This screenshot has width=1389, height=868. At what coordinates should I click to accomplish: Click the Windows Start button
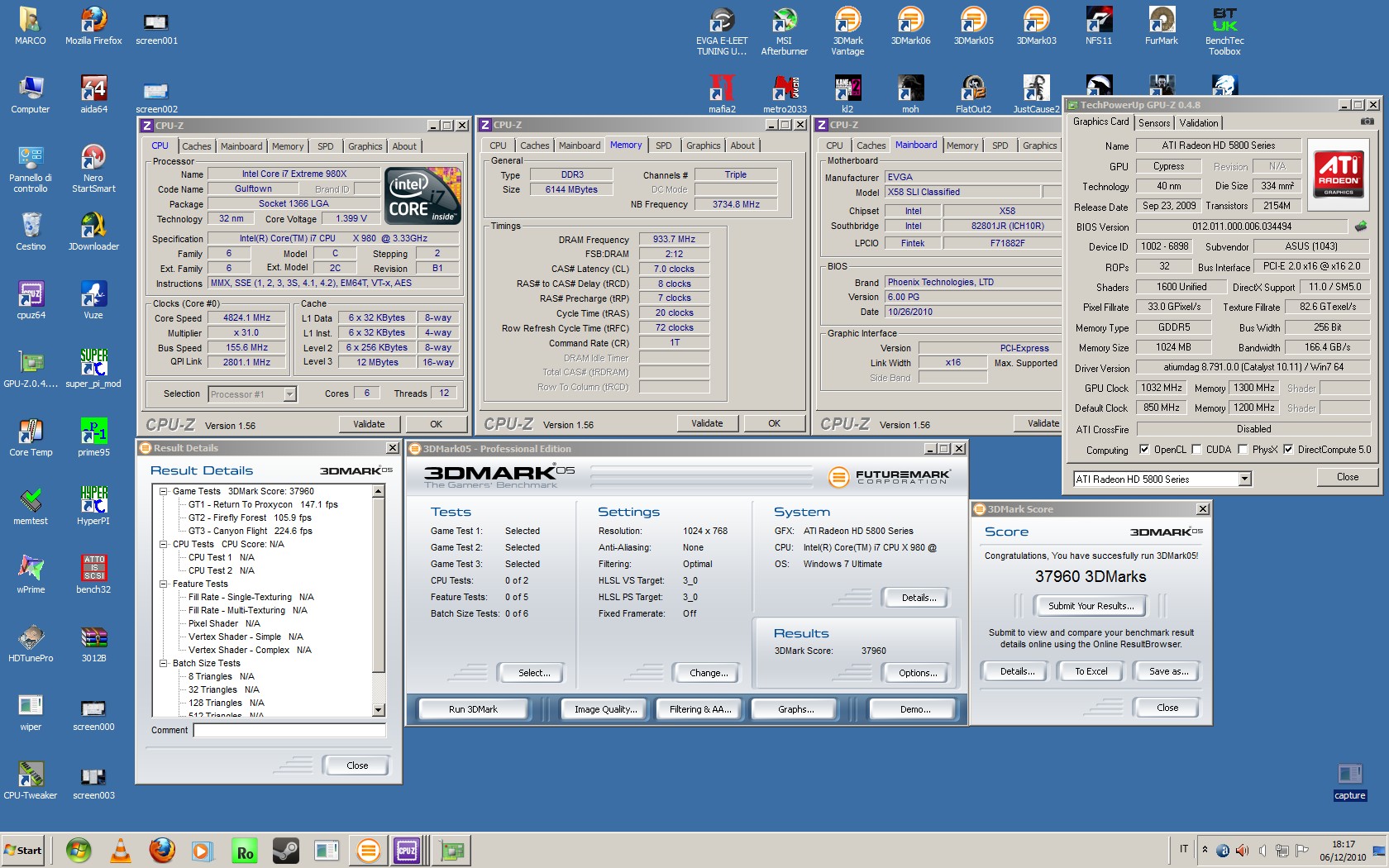click(23, 851)
